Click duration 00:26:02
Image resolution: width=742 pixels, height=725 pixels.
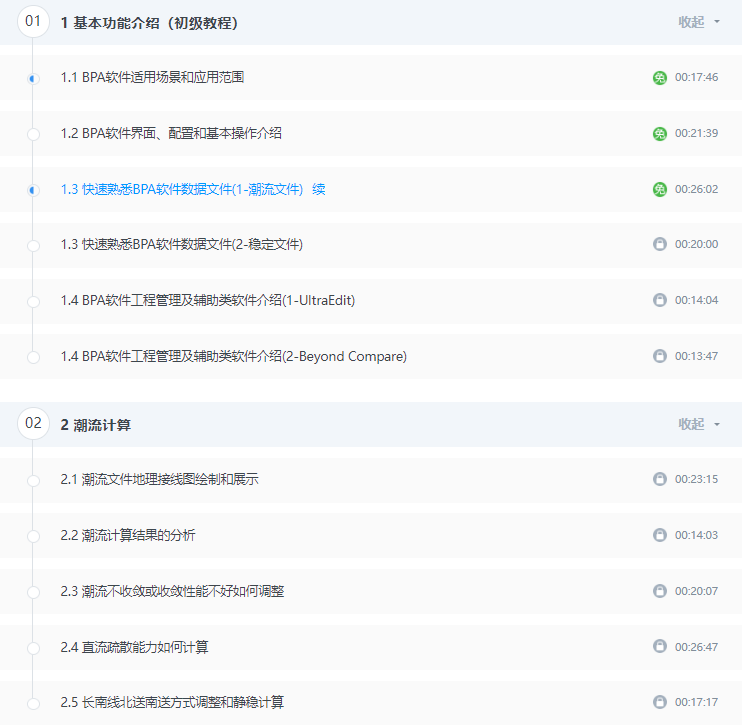pos(696,189)
